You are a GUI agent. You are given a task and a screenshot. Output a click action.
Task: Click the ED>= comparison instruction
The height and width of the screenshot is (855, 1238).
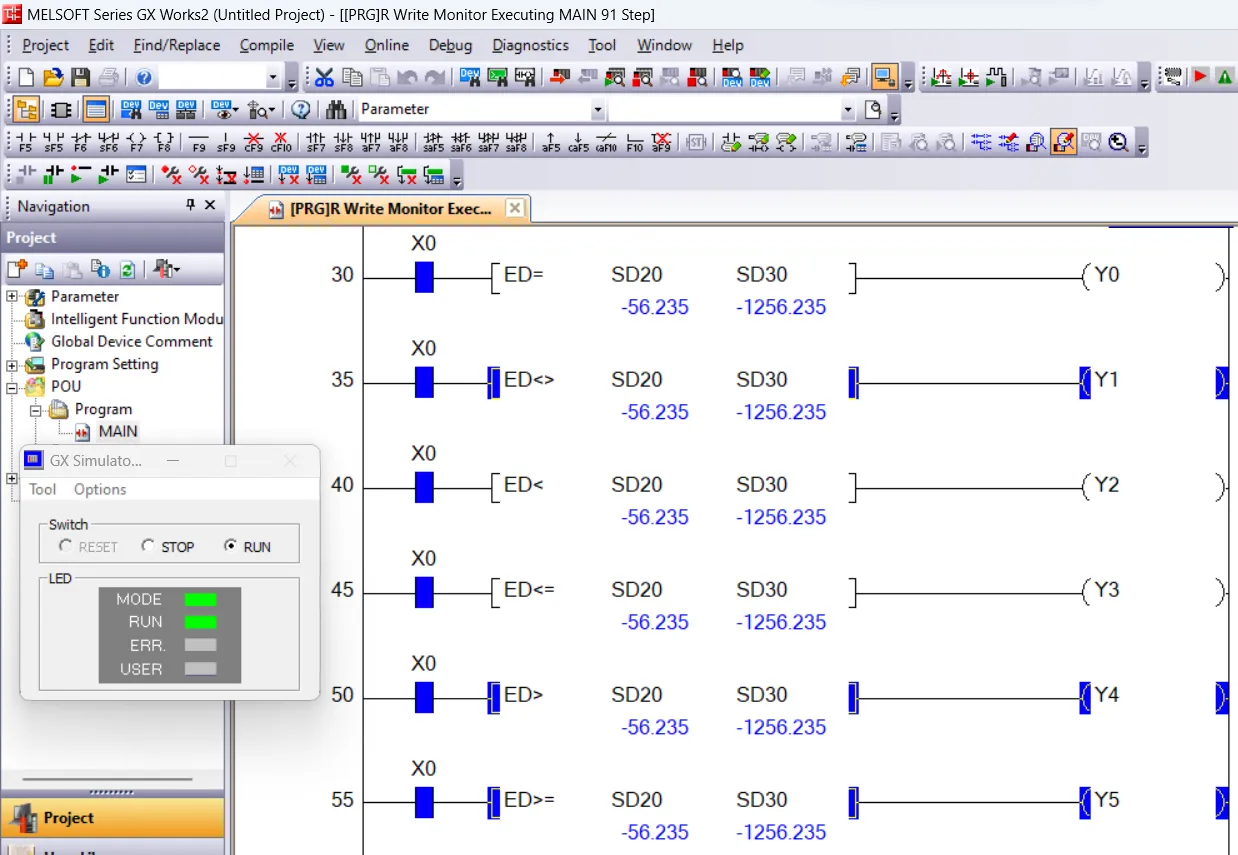coord(529,800)
